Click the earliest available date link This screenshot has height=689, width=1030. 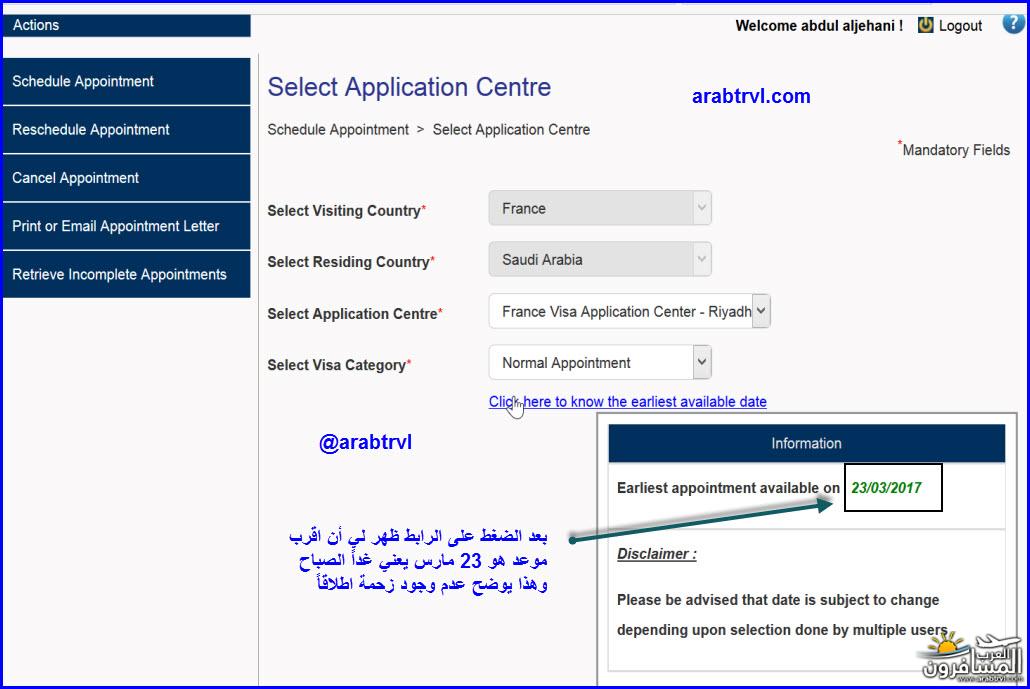point(627,402)
